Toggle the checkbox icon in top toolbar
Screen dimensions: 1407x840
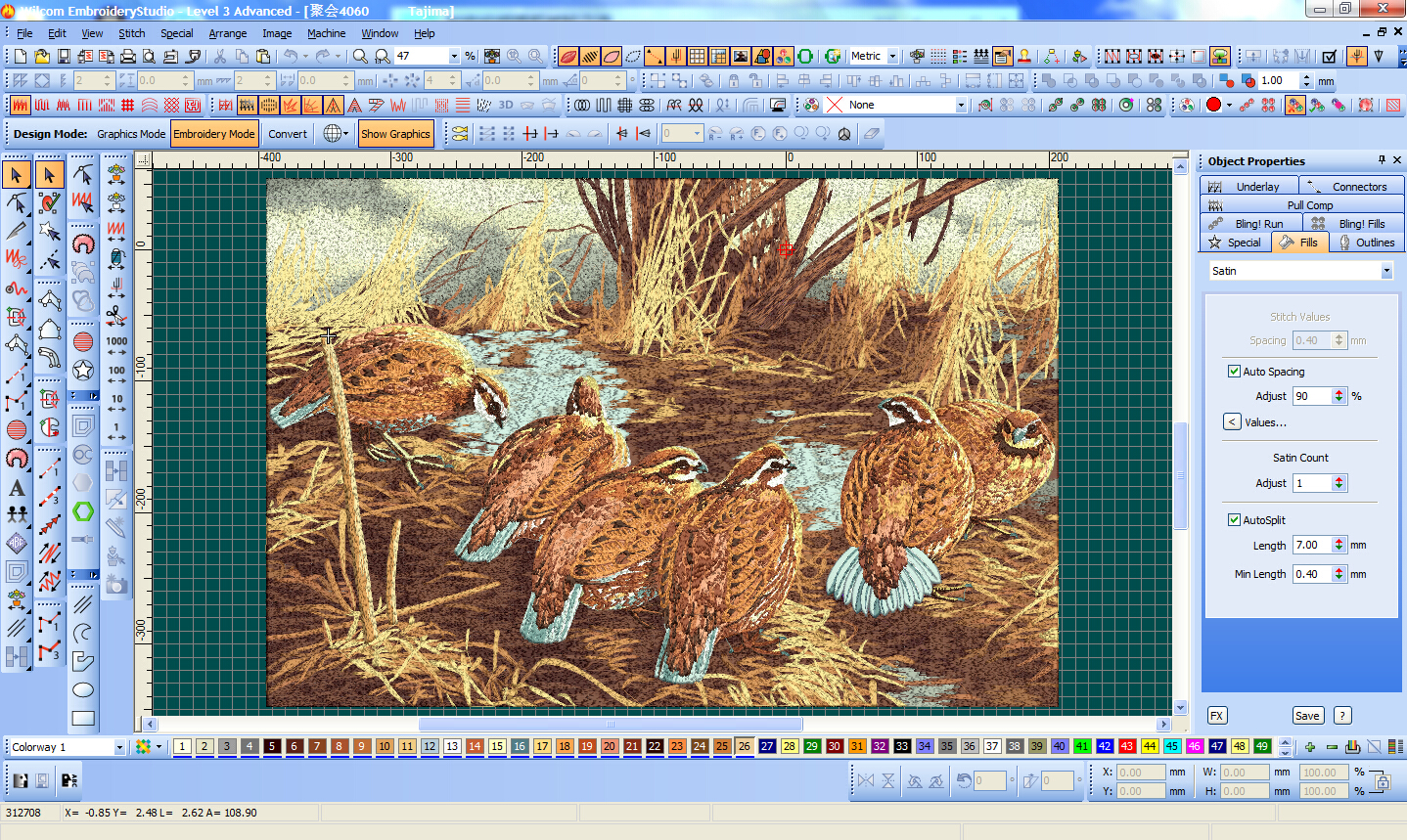click(x=1329, y=57)
